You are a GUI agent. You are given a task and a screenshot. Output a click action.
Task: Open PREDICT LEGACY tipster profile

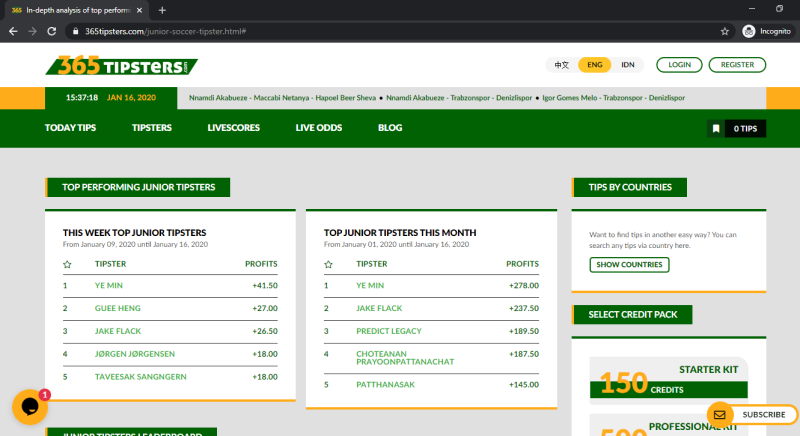(x=389, y=331)
